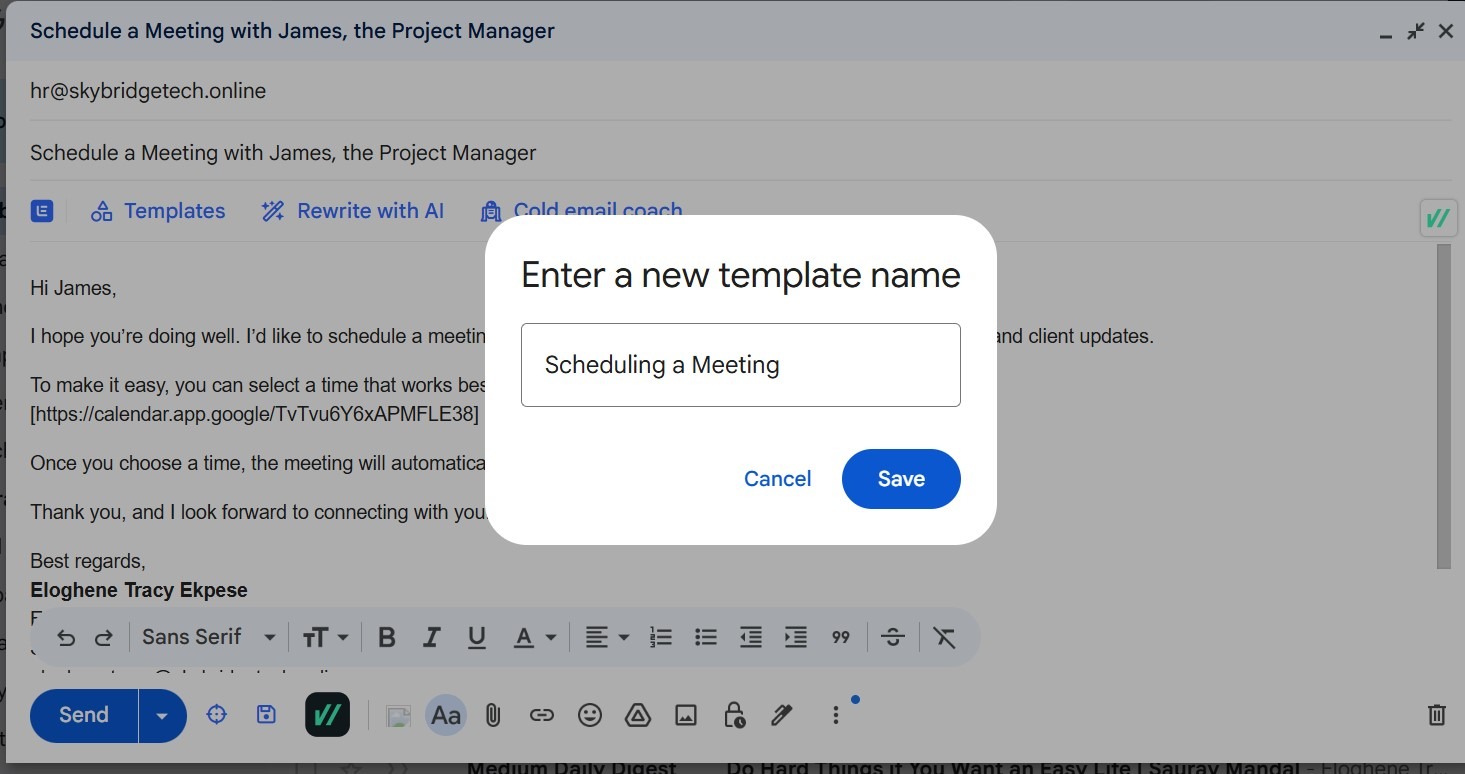This screenshot has height=774, width=1465.
Task: Open the Templates menu
Action: (x=158, y=211)
